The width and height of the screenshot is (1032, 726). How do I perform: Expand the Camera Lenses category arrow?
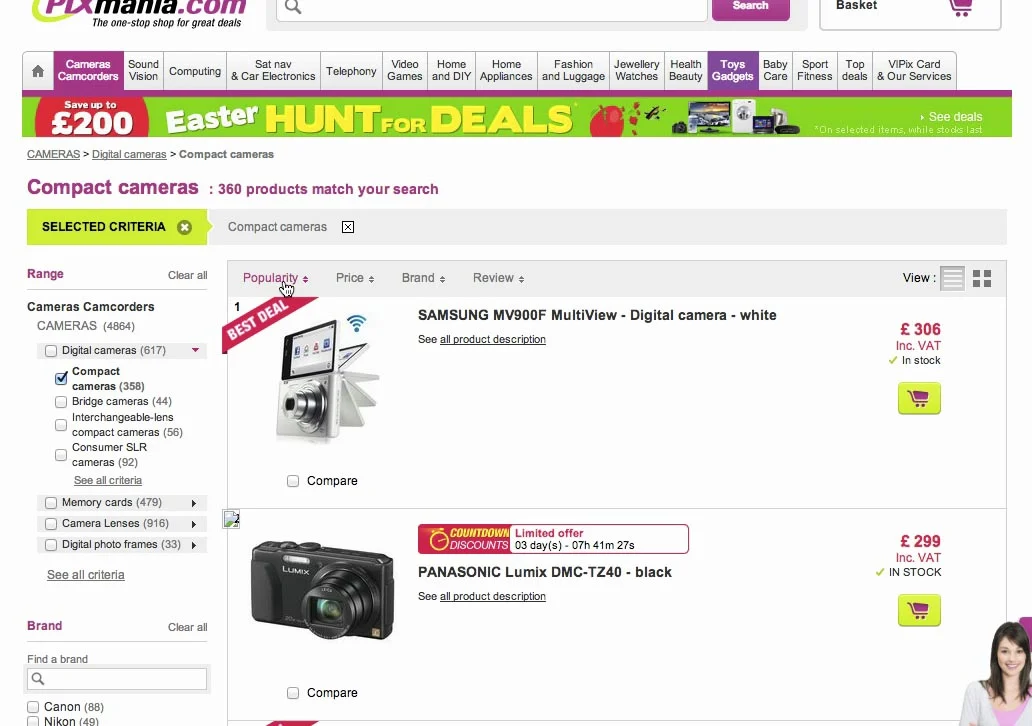pos(194,524)
